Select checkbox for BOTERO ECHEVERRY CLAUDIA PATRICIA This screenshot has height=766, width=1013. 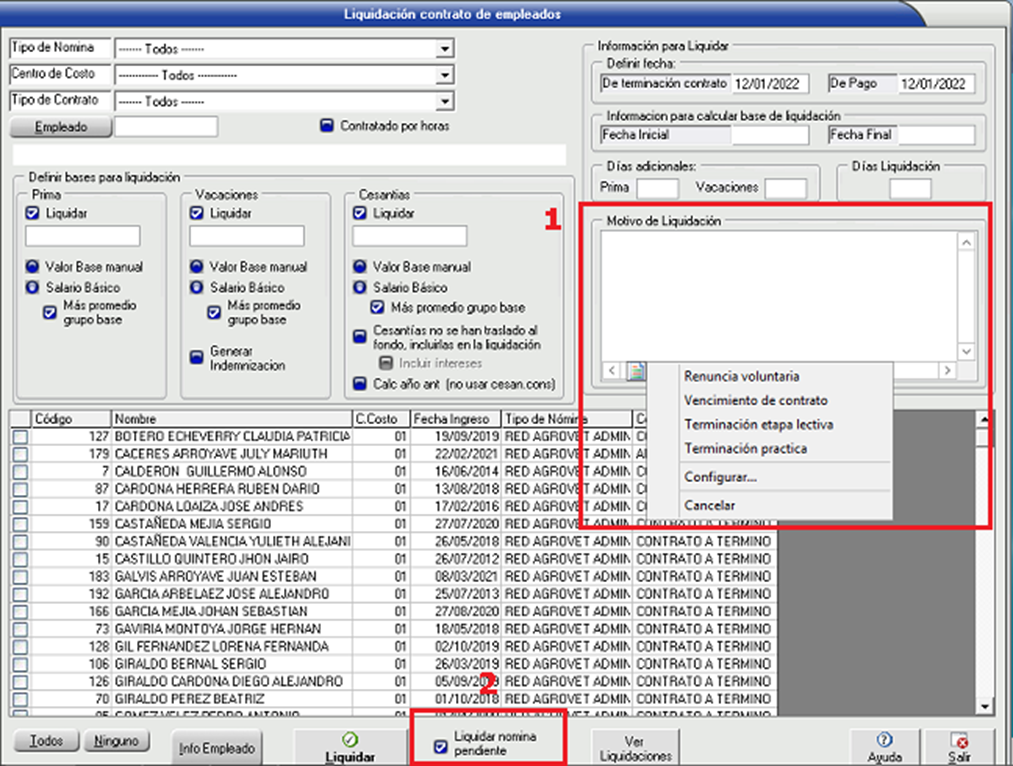click(x=20, y=437)
